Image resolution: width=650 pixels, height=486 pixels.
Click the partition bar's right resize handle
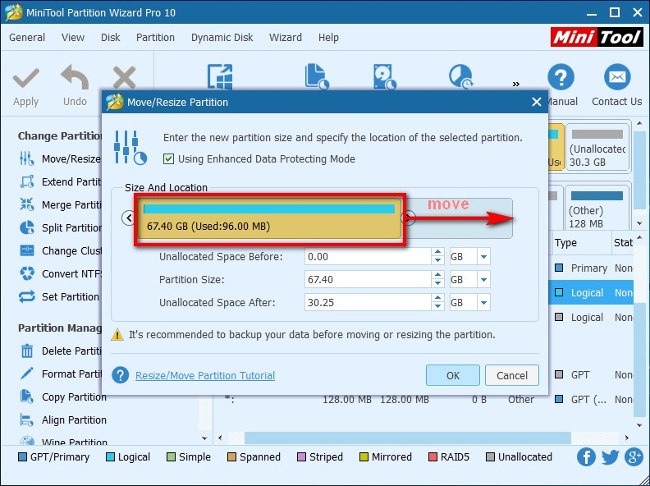tap(408, 217)
